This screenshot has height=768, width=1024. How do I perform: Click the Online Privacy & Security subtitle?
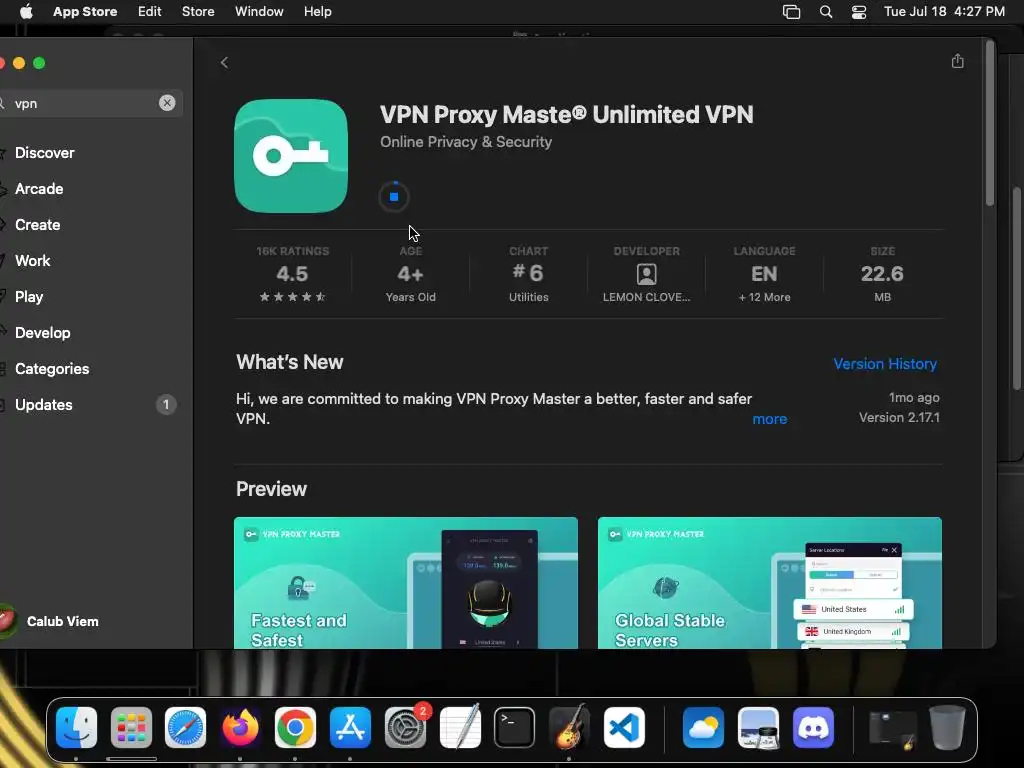(466, 142)
